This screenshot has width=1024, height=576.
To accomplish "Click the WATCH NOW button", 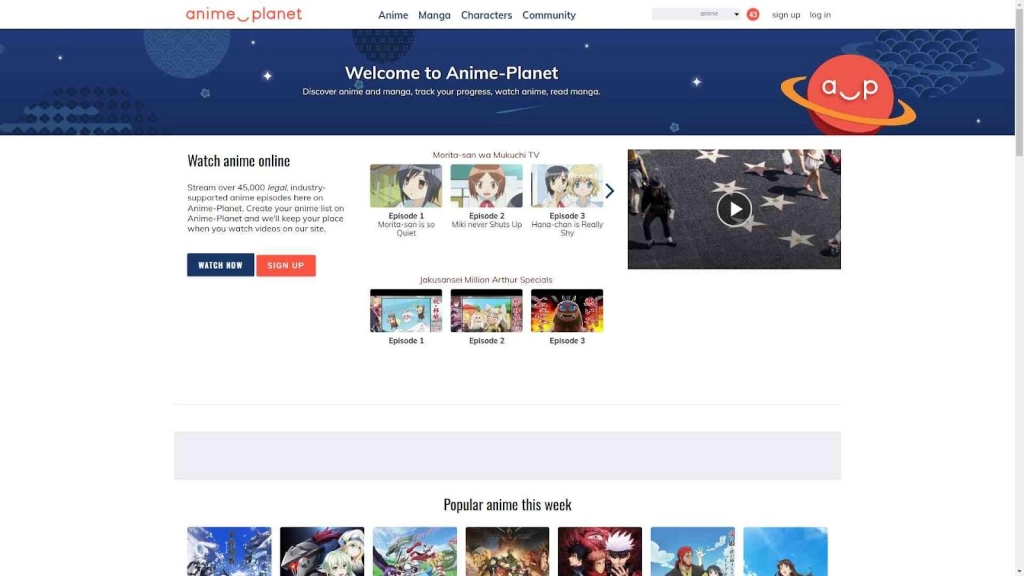I will point(220,265).
